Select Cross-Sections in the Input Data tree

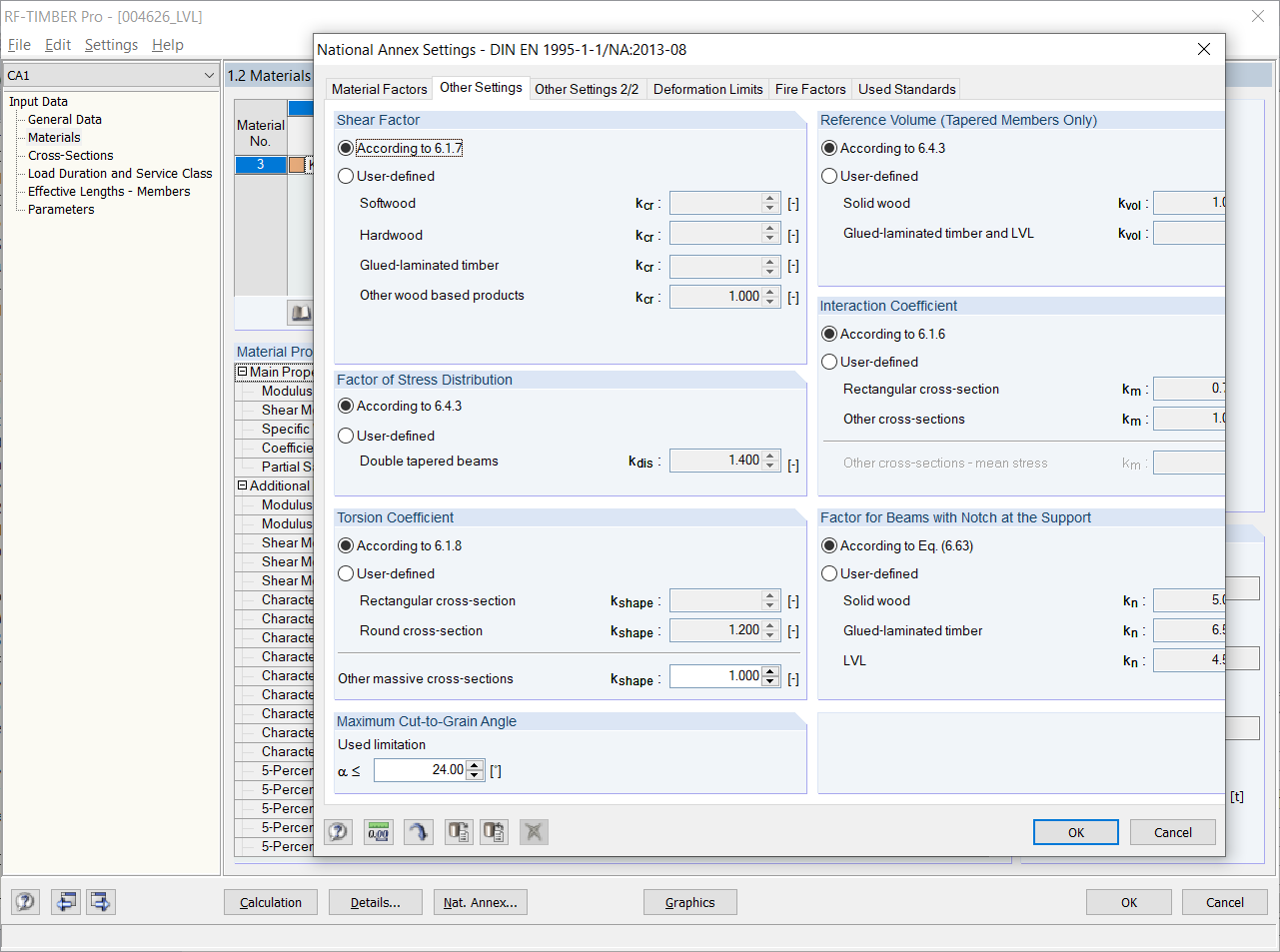(x=71, y=156)
